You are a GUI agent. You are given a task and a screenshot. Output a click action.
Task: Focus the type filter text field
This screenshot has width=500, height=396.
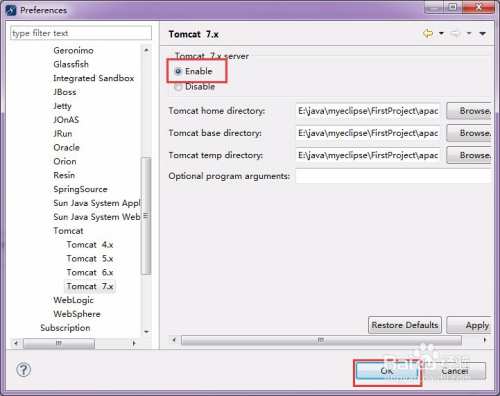pyautogui.click(x=81, y=33)
